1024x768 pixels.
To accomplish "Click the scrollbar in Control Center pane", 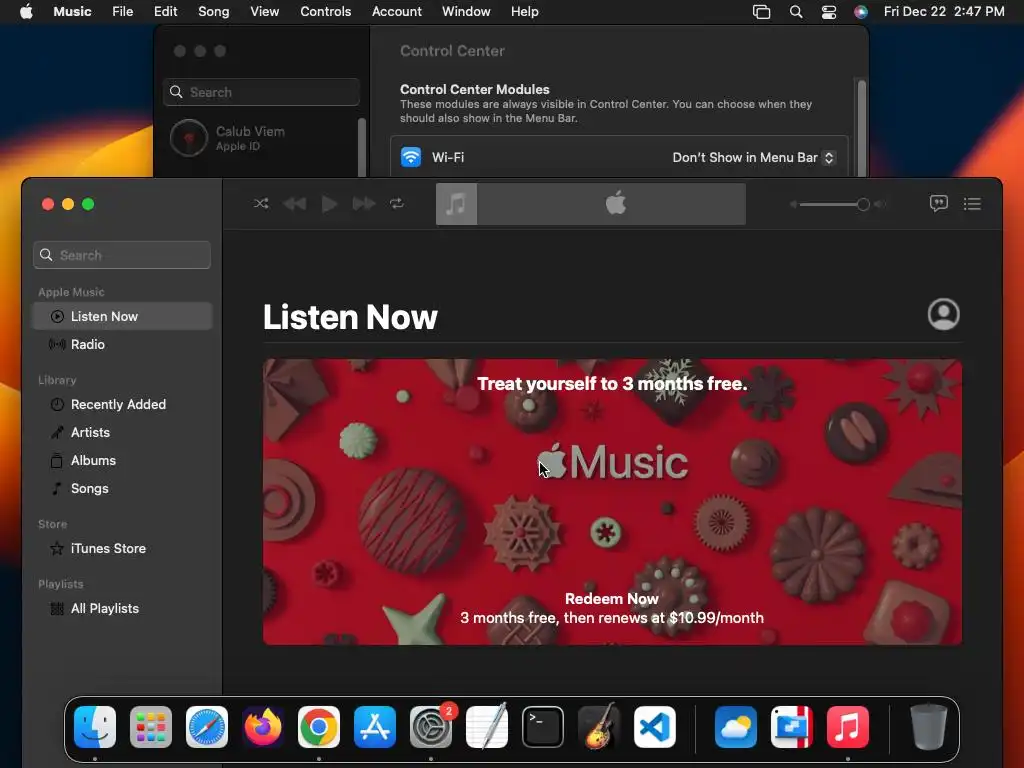I will coord(861,127).
